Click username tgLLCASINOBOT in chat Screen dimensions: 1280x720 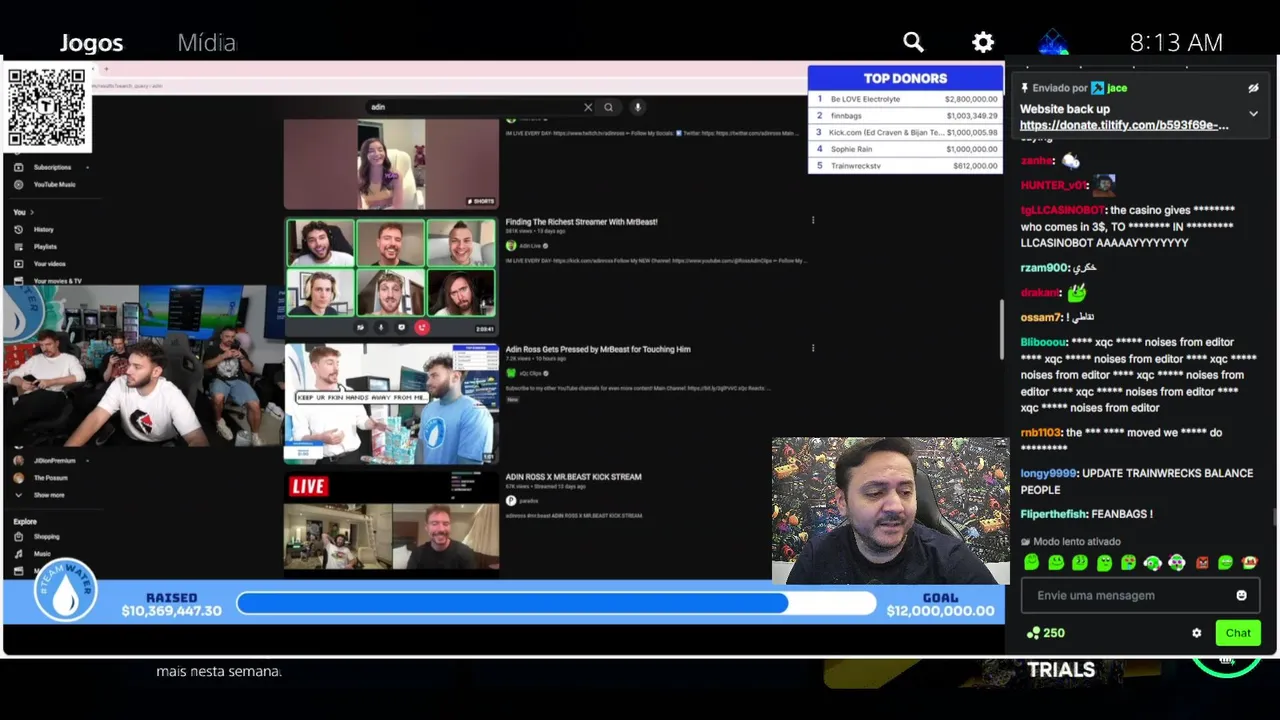[1062, 210]
